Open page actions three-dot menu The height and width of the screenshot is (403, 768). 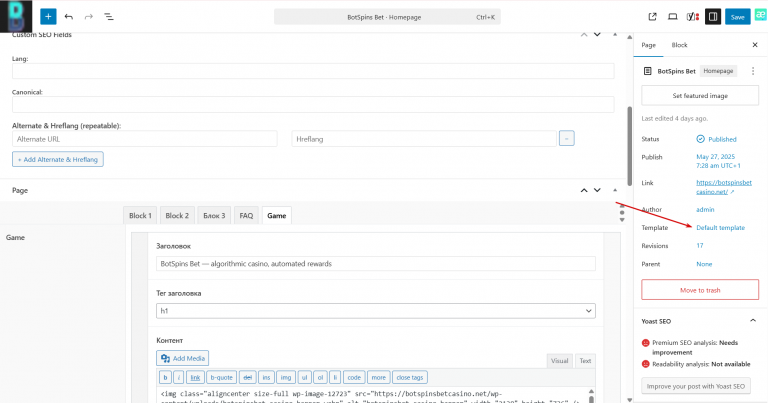[x=753, y=71]
